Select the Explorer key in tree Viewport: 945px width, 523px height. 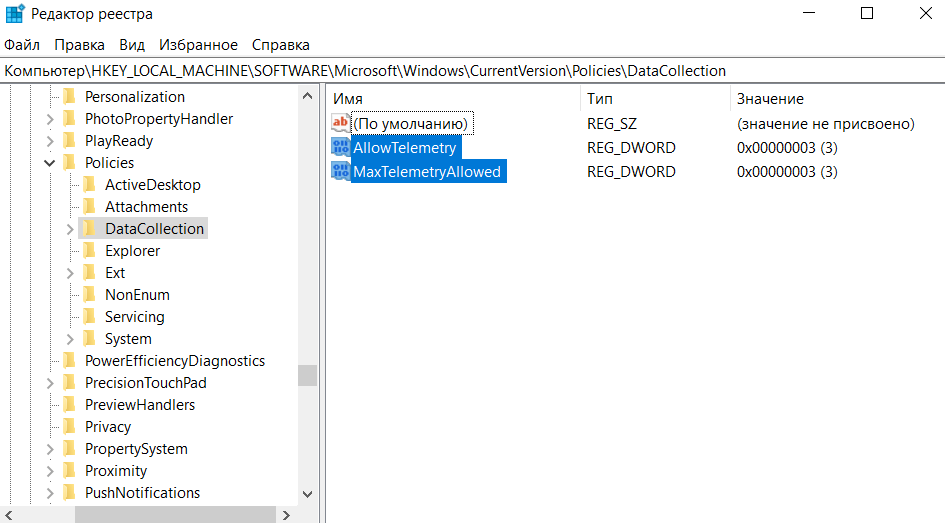[132, 251]
